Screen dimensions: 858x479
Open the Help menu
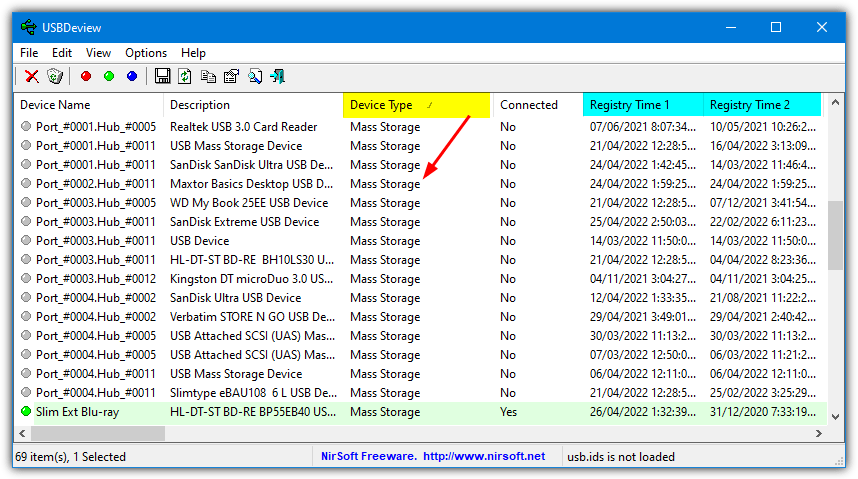click(x=193, y=53)
